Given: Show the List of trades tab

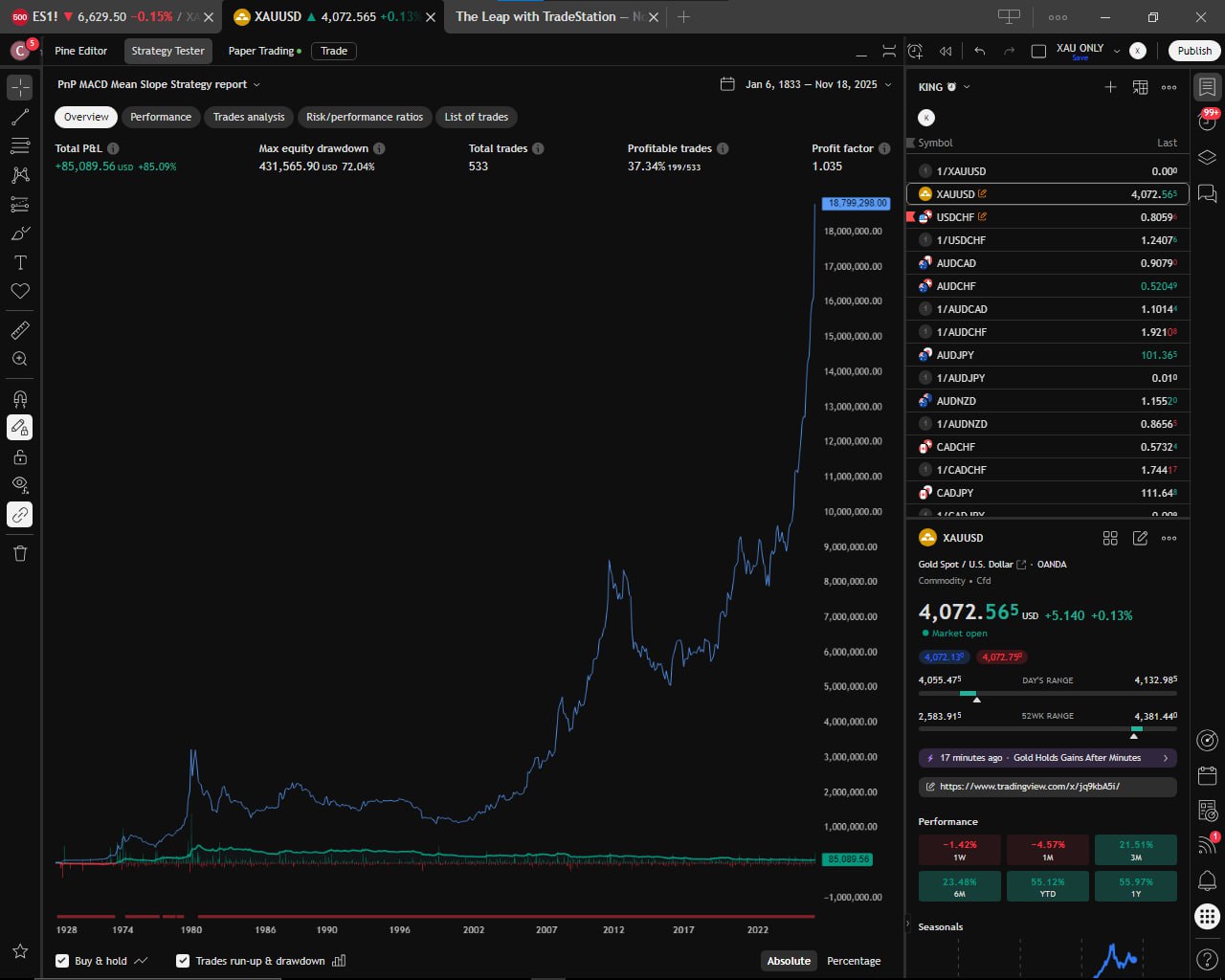Looking at the screenshot, I should 477,117.
